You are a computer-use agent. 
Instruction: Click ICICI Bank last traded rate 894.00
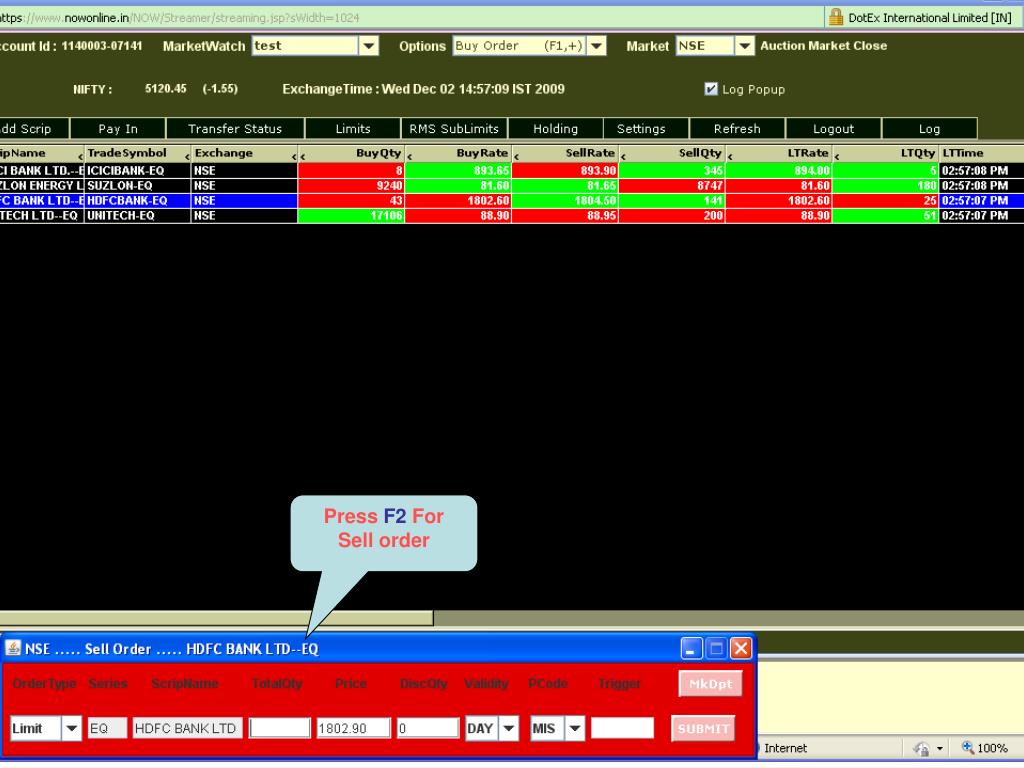coord(779,170)
